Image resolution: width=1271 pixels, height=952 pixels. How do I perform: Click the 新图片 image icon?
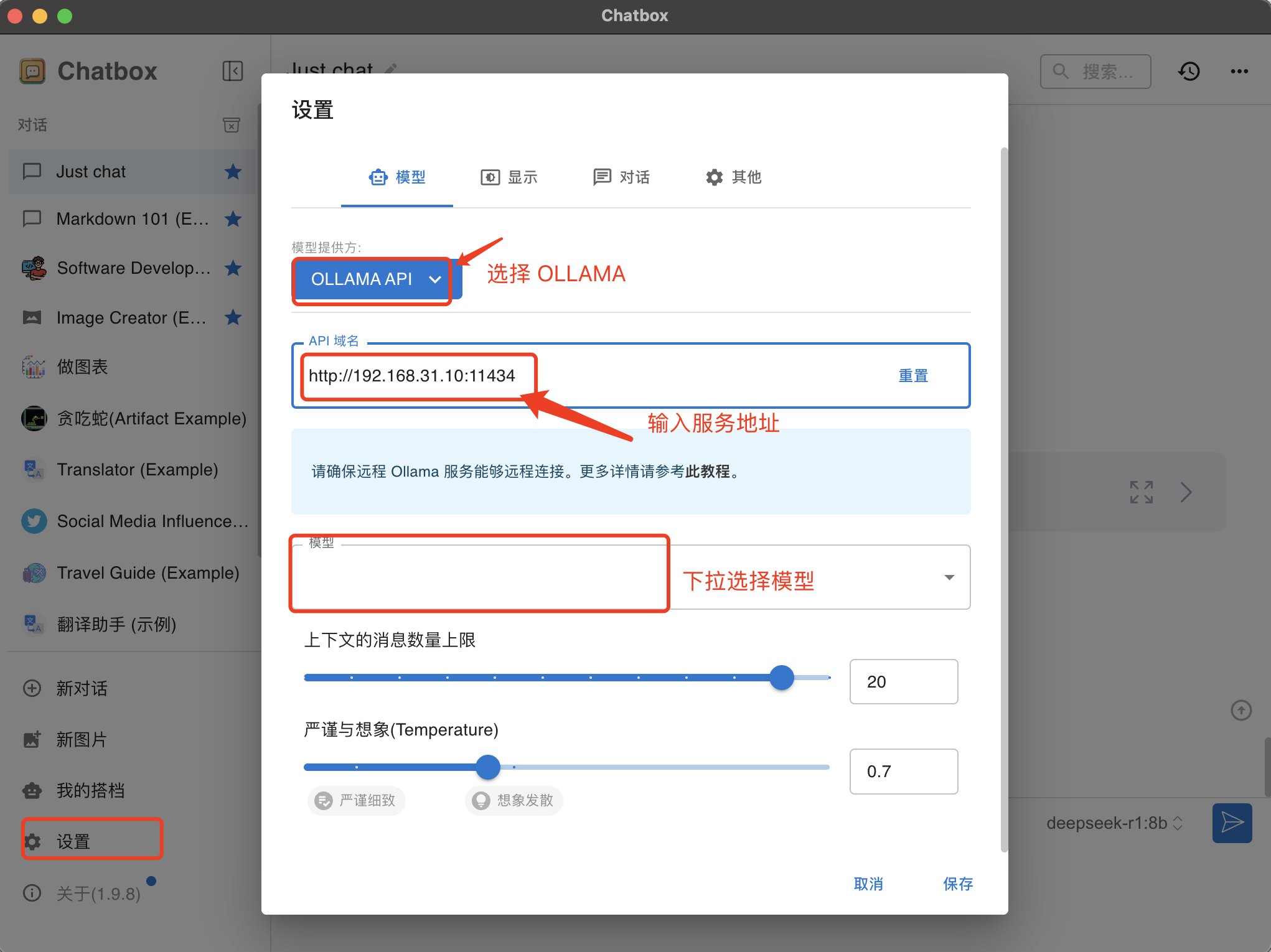[32, 739]
